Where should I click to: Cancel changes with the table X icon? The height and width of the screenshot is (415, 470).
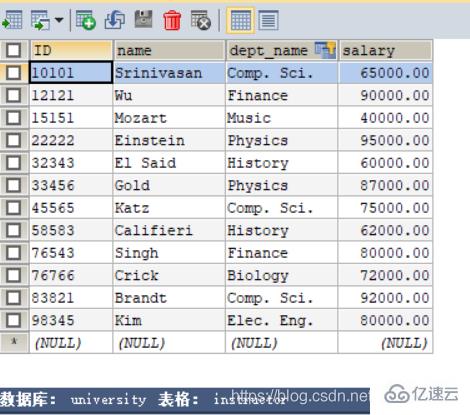201,20
